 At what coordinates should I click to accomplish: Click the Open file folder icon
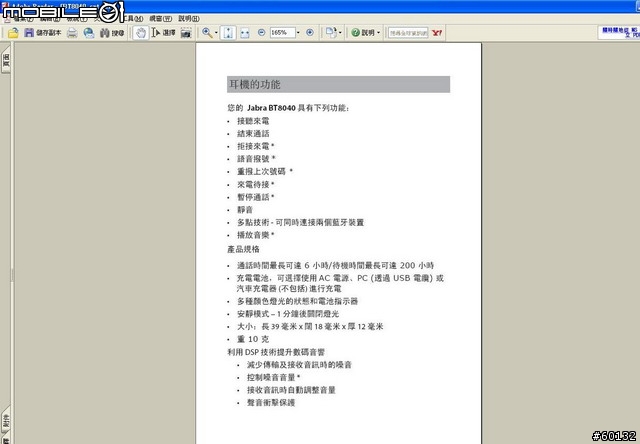click(13, 33)
